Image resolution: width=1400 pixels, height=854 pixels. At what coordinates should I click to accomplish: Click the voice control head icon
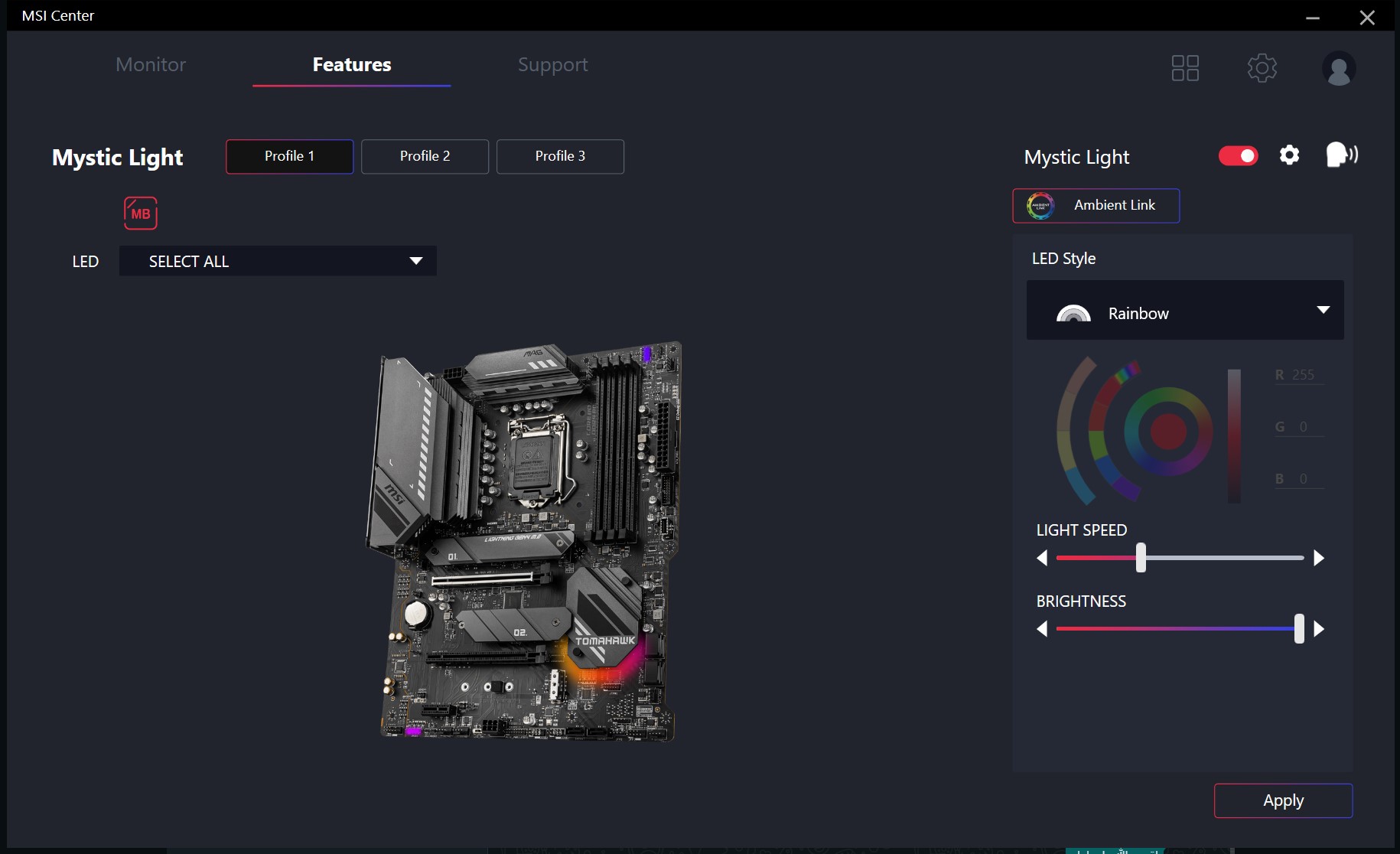pyautogui.click(x=1341, y=155)
